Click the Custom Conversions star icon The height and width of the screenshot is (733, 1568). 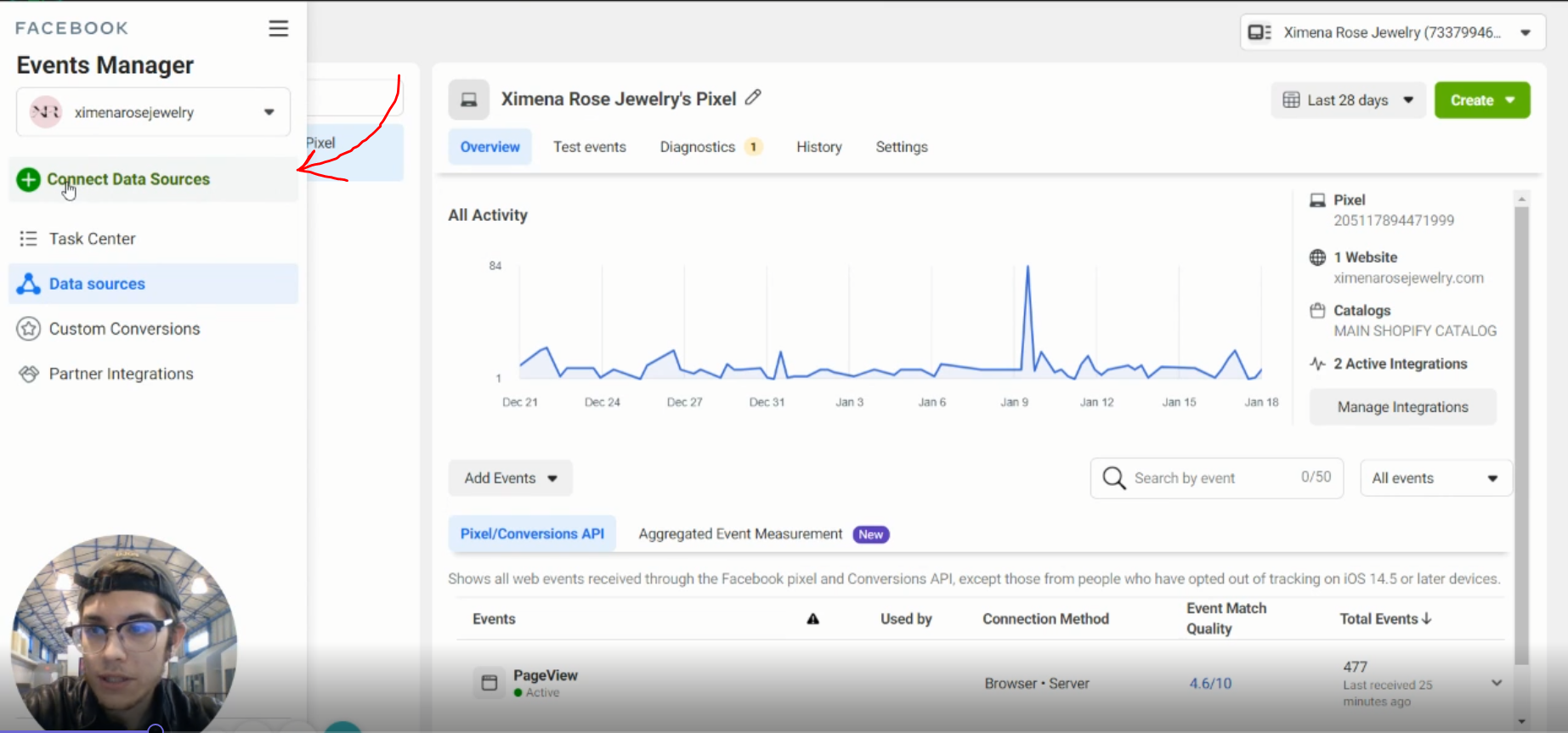pos(28,329)
